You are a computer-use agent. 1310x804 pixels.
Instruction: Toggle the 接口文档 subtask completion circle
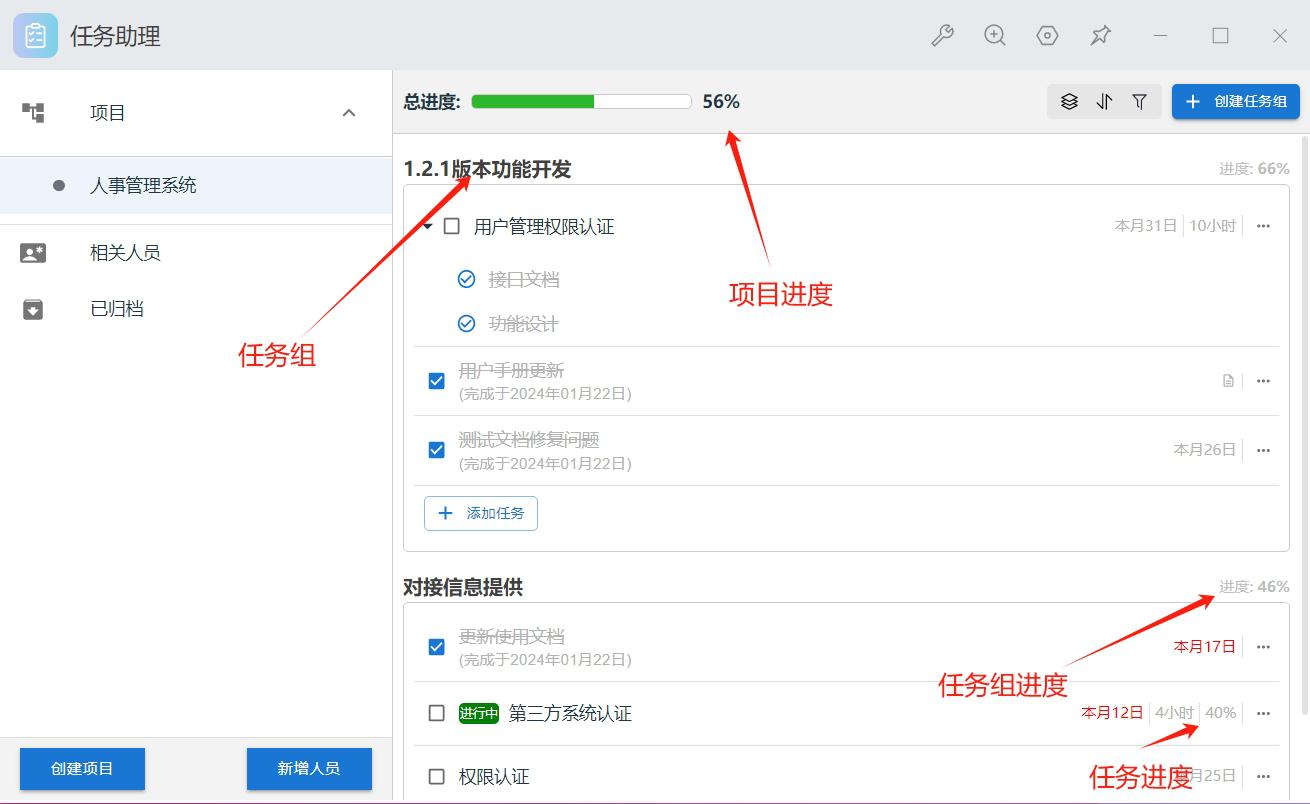466,280
